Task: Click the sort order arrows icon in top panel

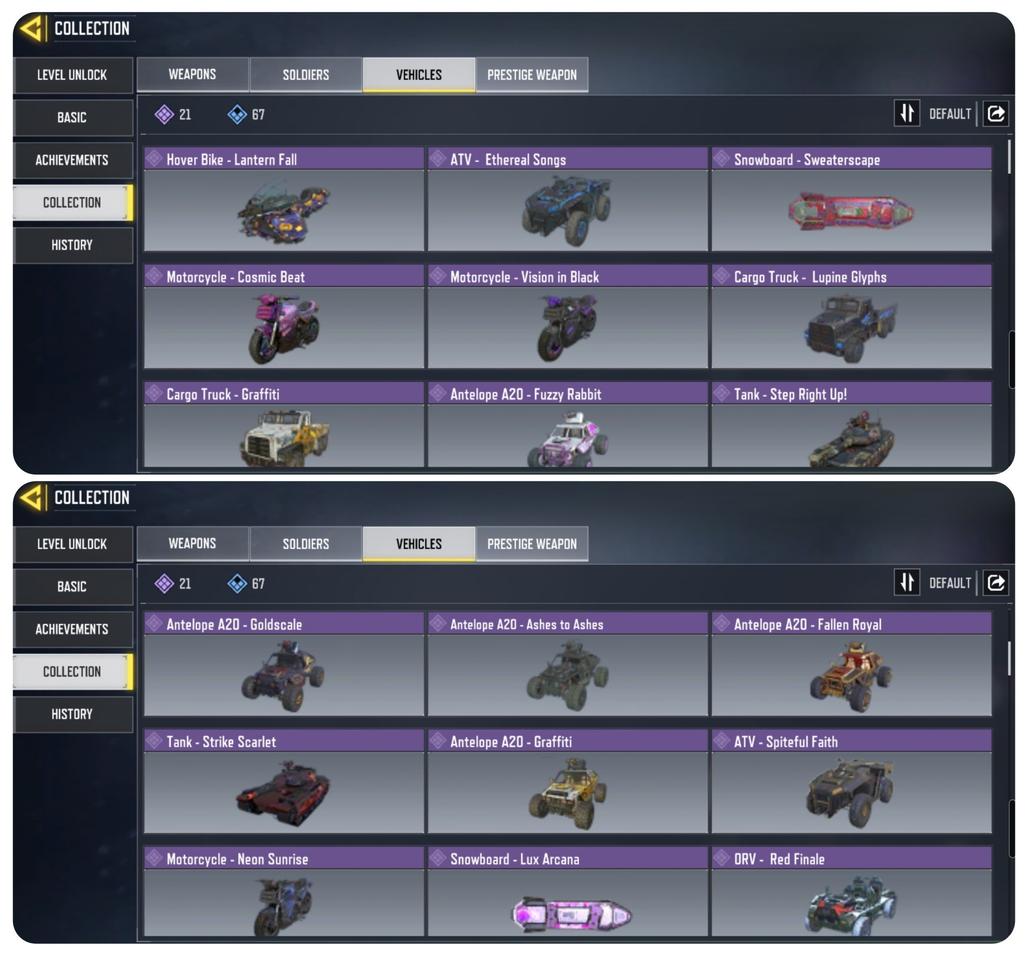Action: point(907,113)
